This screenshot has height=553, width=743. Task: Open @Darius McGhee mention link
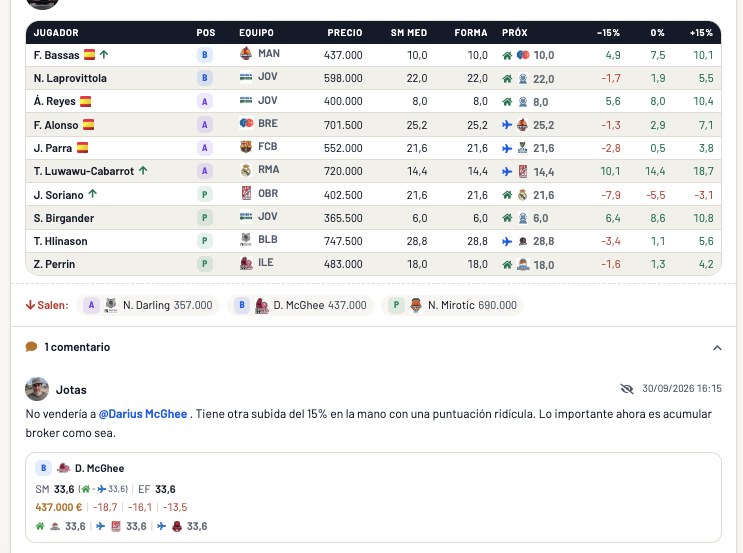(x=143, y=414)
